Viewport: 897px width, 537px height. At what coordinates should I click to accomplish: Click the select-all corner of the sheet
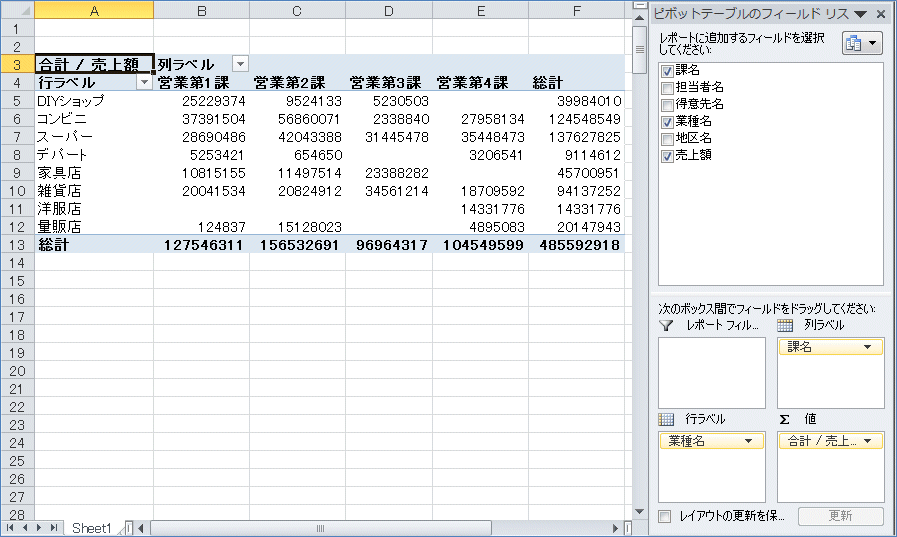pos(17,10)
